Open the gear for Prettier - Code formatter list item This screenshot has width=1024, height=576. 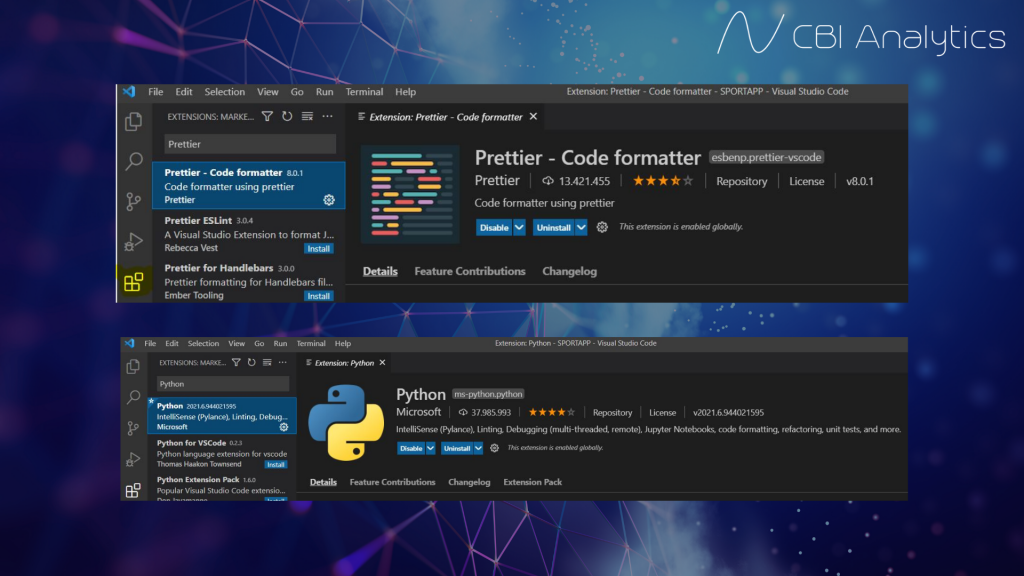pos(328,200)
